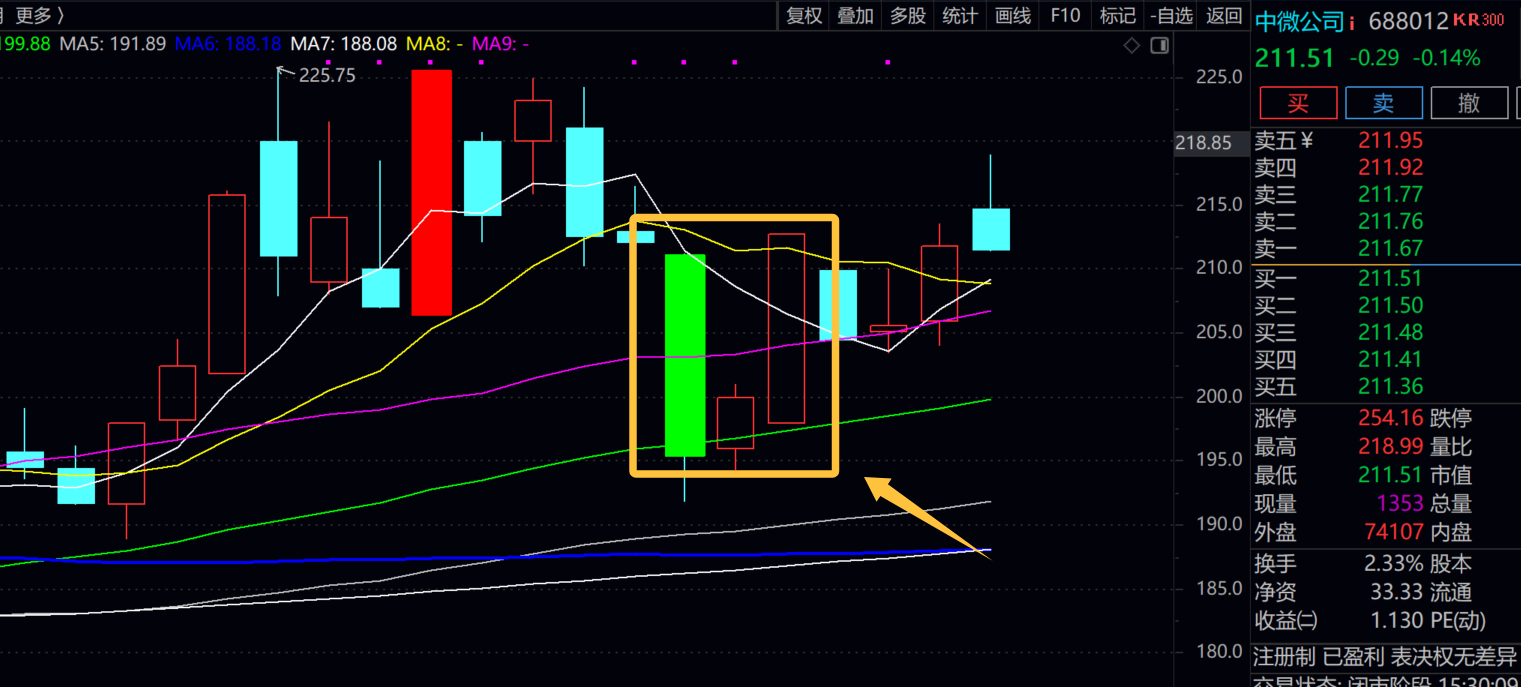Open the 画线 drawing tools menu
The height and width of the screenshot is (687, 1521).
(1013, 15)
